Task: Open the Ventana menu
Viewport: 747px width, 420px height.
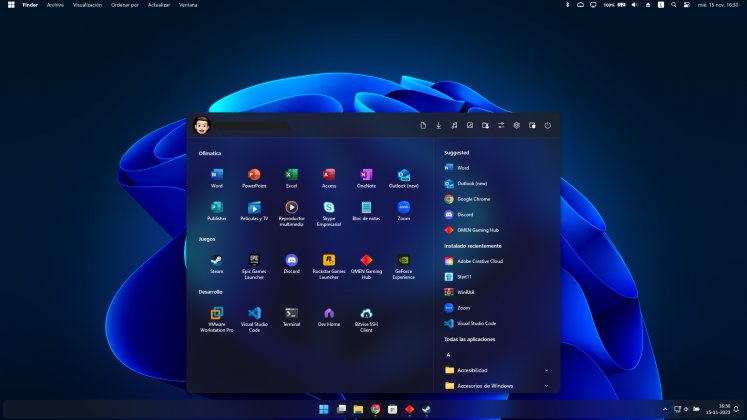Action: tap(188, 5)
